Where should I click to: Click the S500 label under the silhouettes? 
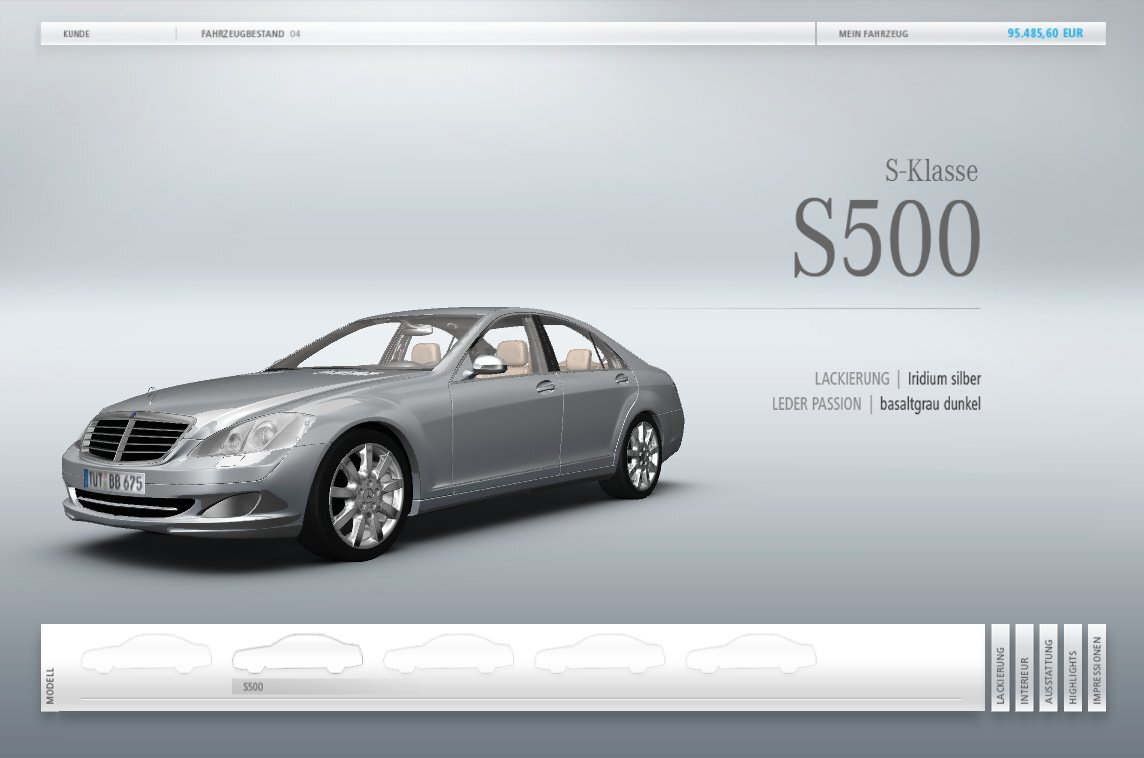253,687
